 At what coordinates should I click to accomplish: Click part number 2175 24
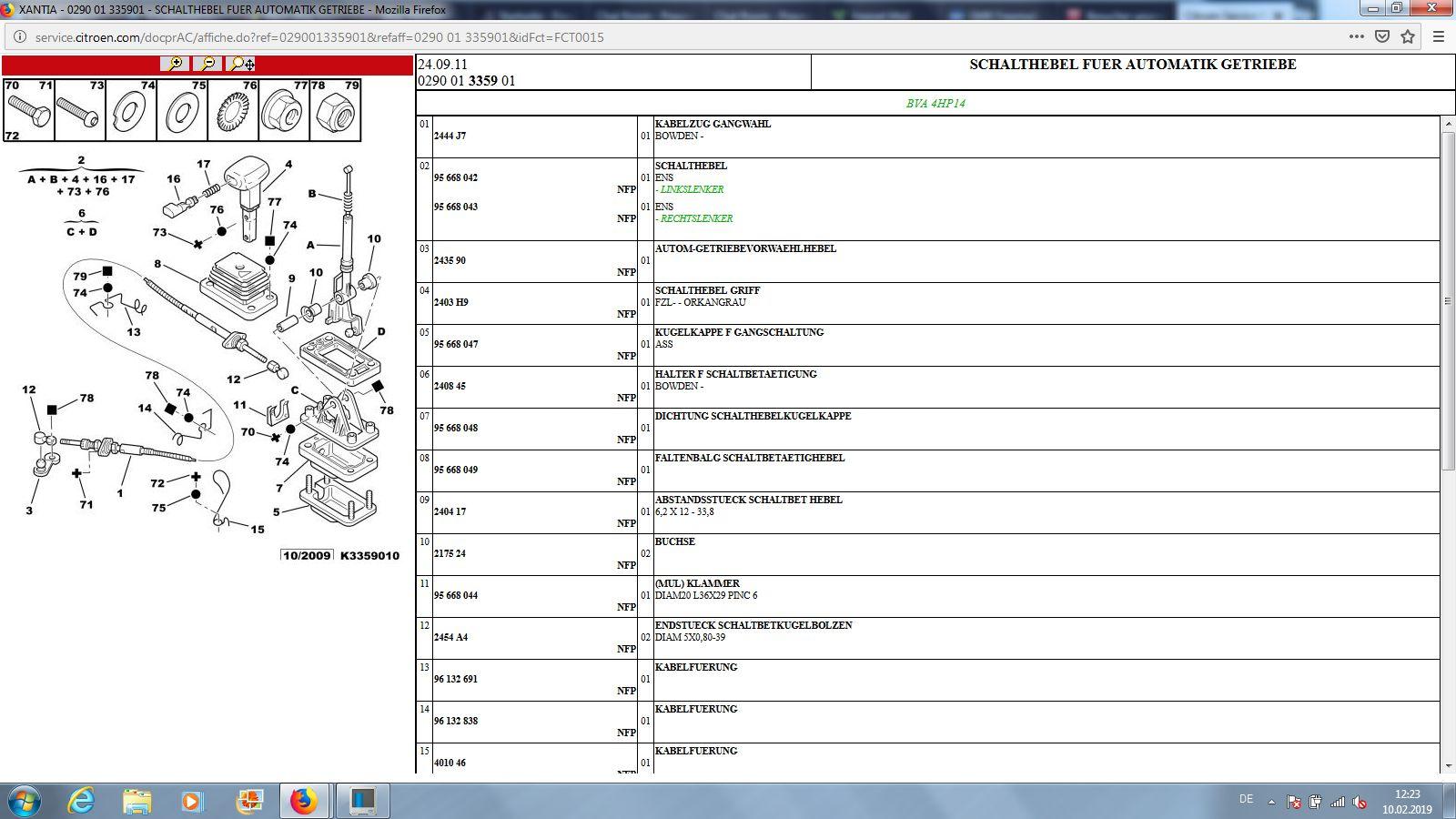pyautogui.click(x=450, y=553)
